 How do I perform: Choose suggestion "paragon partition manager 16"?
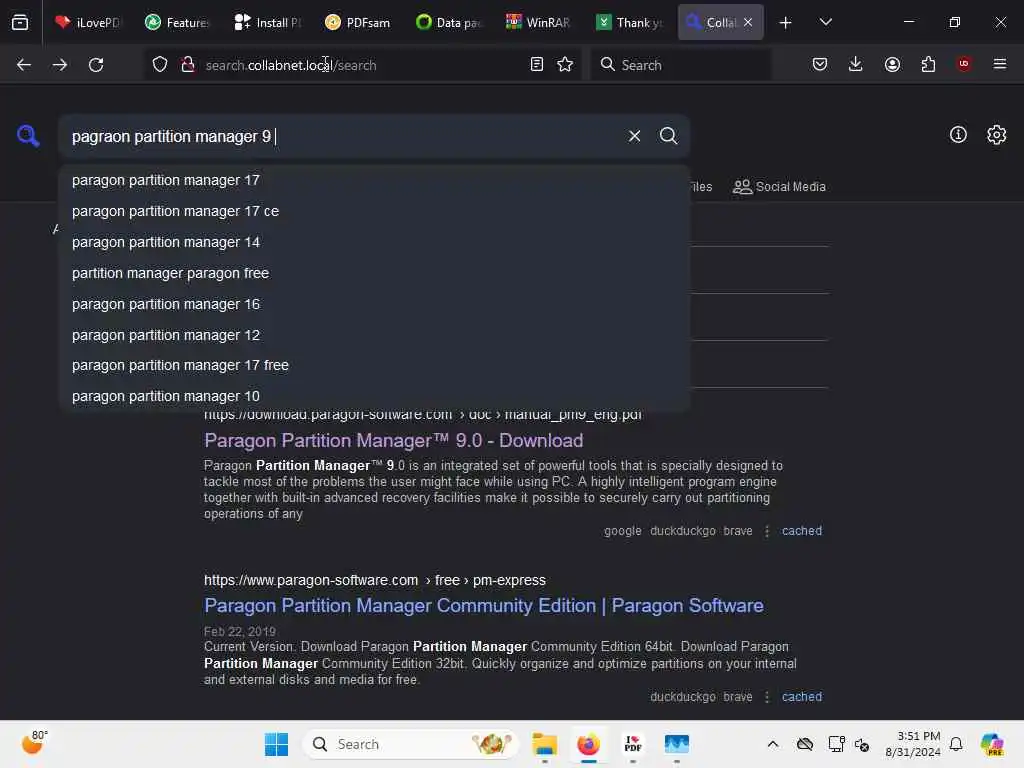click(x=374, y=304)
